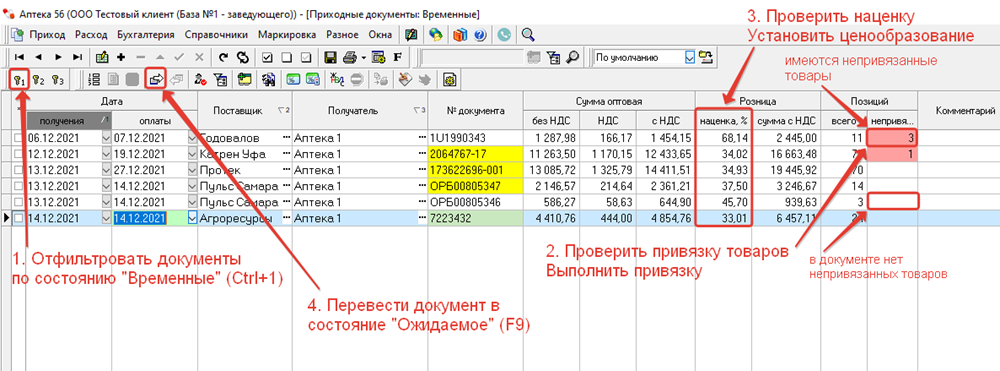1000x371 pixels.
Task: Click the grey checked-box invert selection icon
Action: coord(305,57)
